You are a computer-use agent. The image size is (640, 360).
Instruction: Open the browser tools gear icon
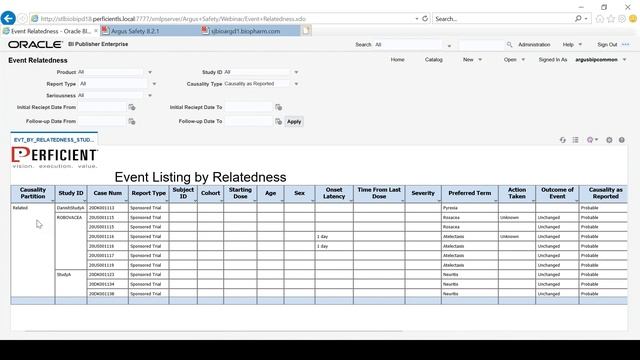click(622, 19)
